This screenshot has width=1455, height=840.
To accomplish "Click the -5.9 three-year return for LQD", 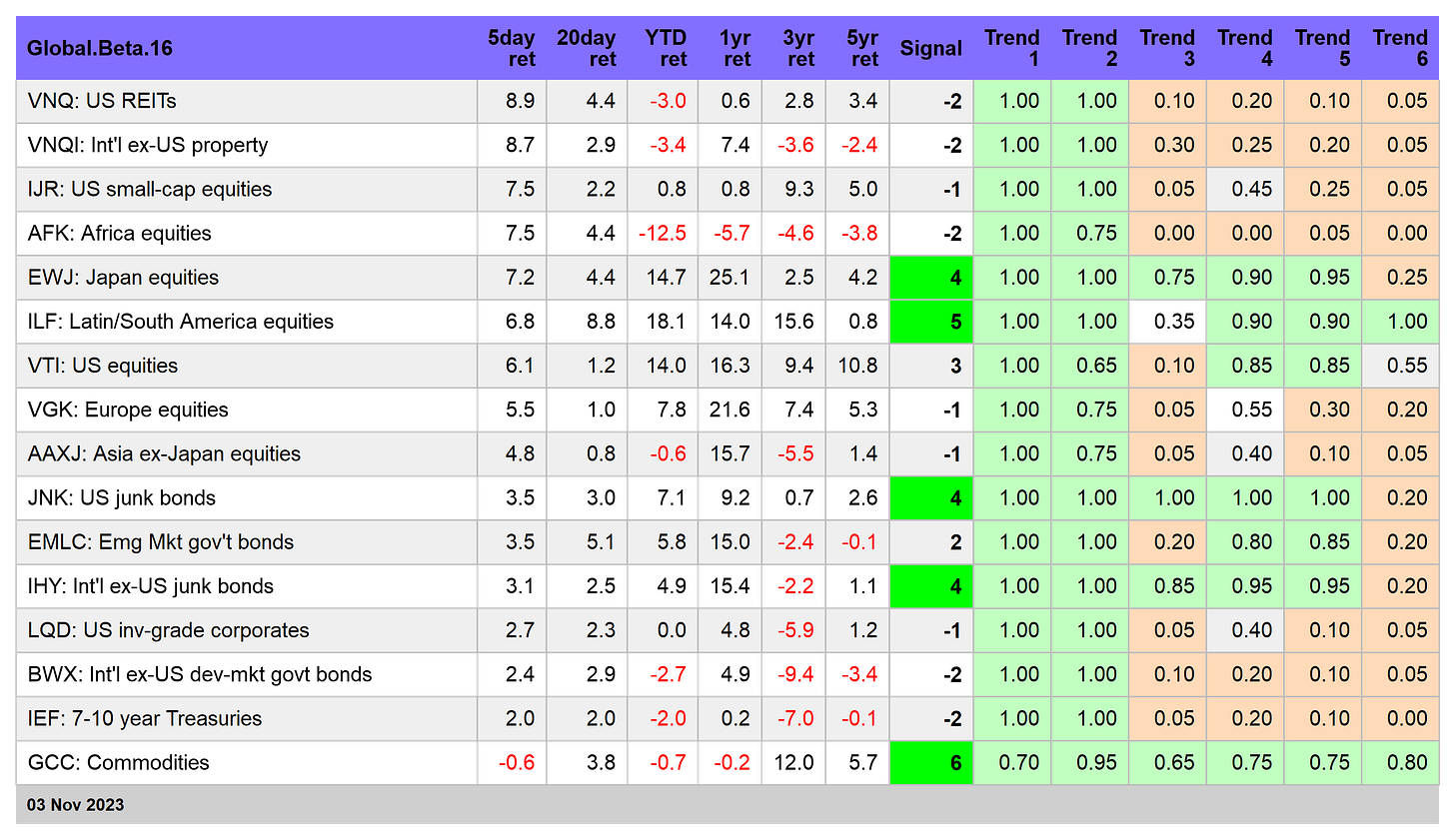I will pos(795,630).
